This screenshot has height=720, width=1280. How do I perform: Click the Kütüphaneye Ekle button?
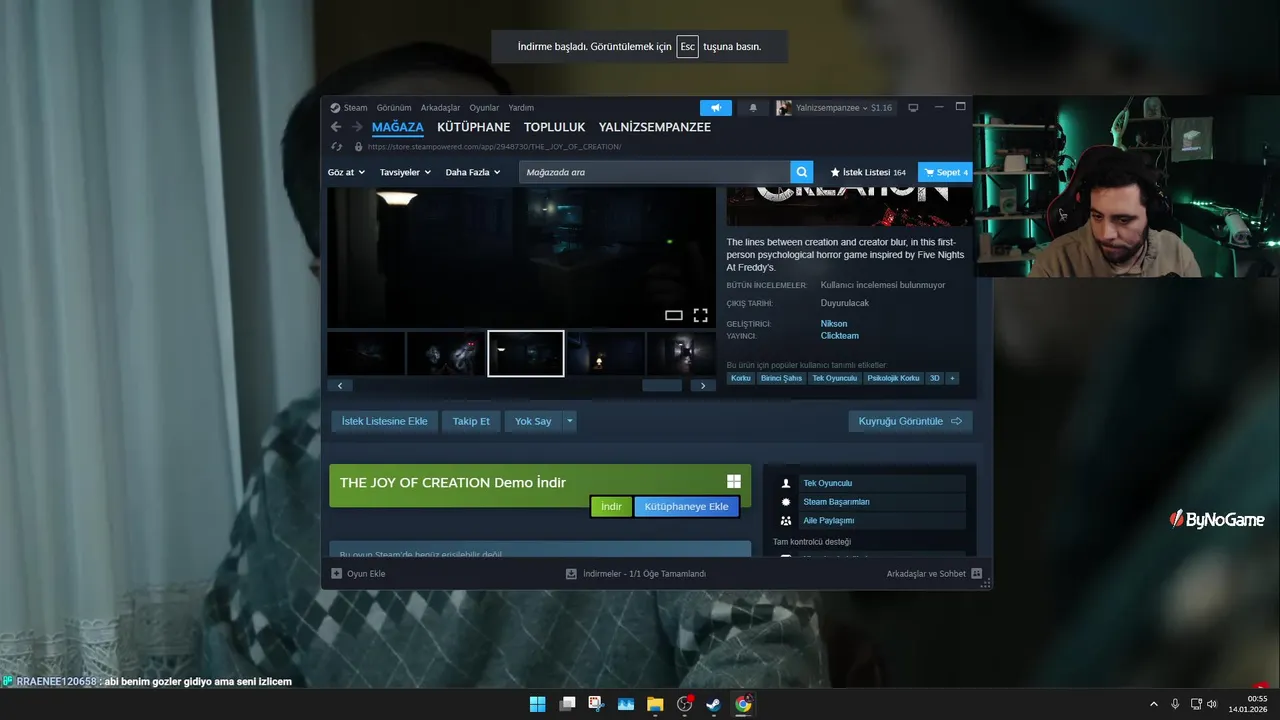686,506
